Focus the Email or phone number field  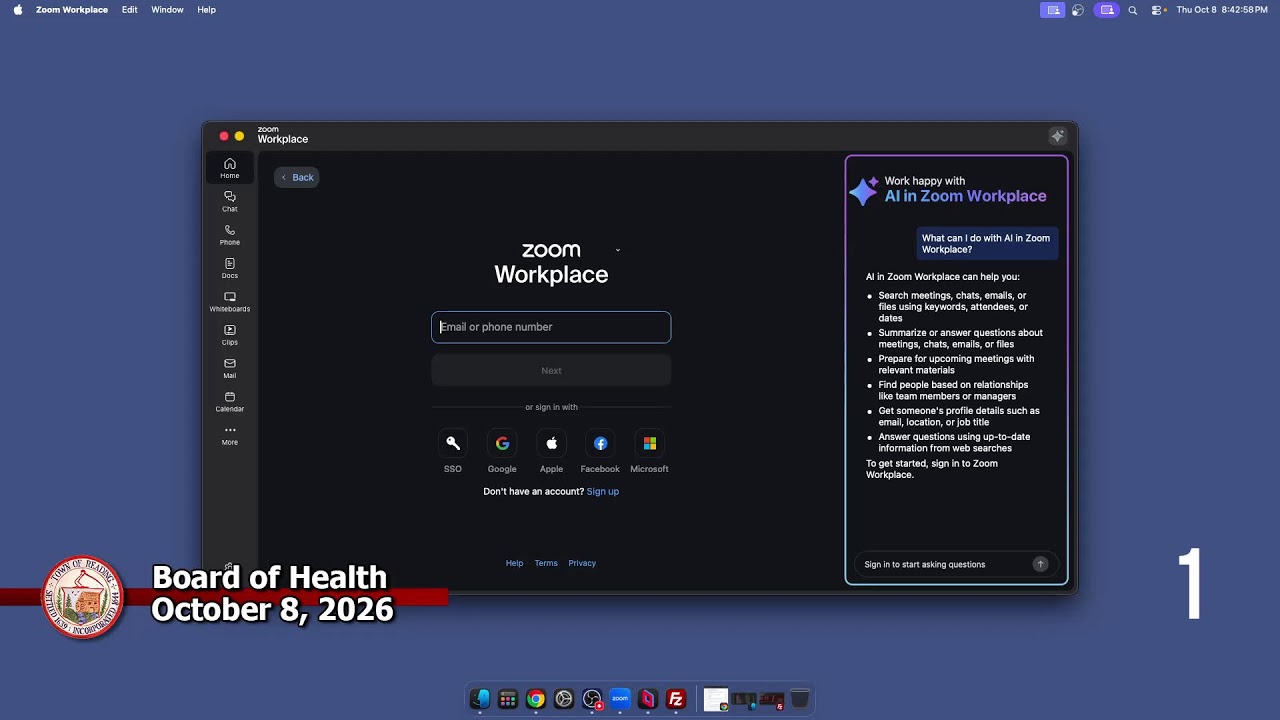coord(551,327)
